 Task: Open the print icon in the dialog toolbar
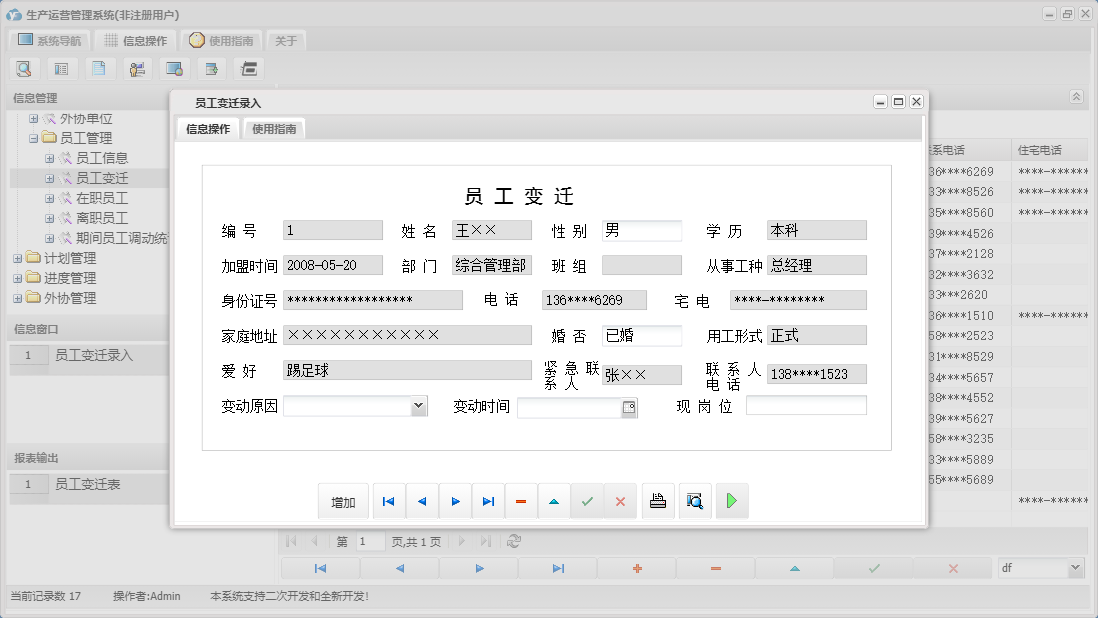click(x=658, y=501)
